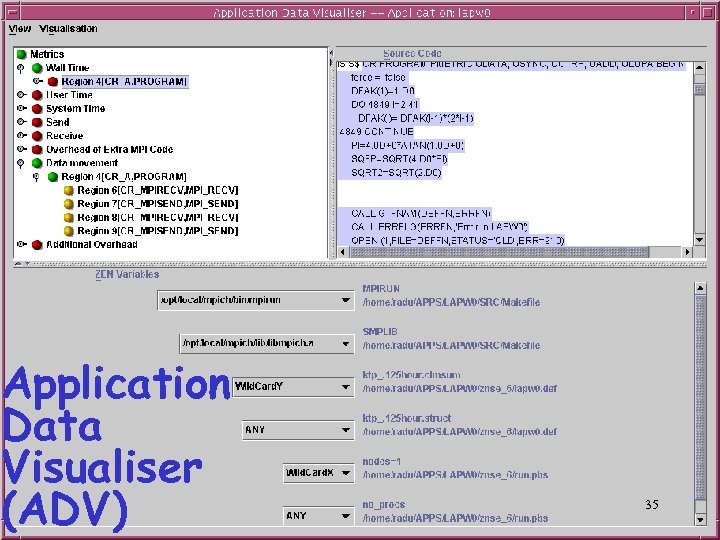
Task: Click the red System Time status icon
Action: tap(37, 109)
